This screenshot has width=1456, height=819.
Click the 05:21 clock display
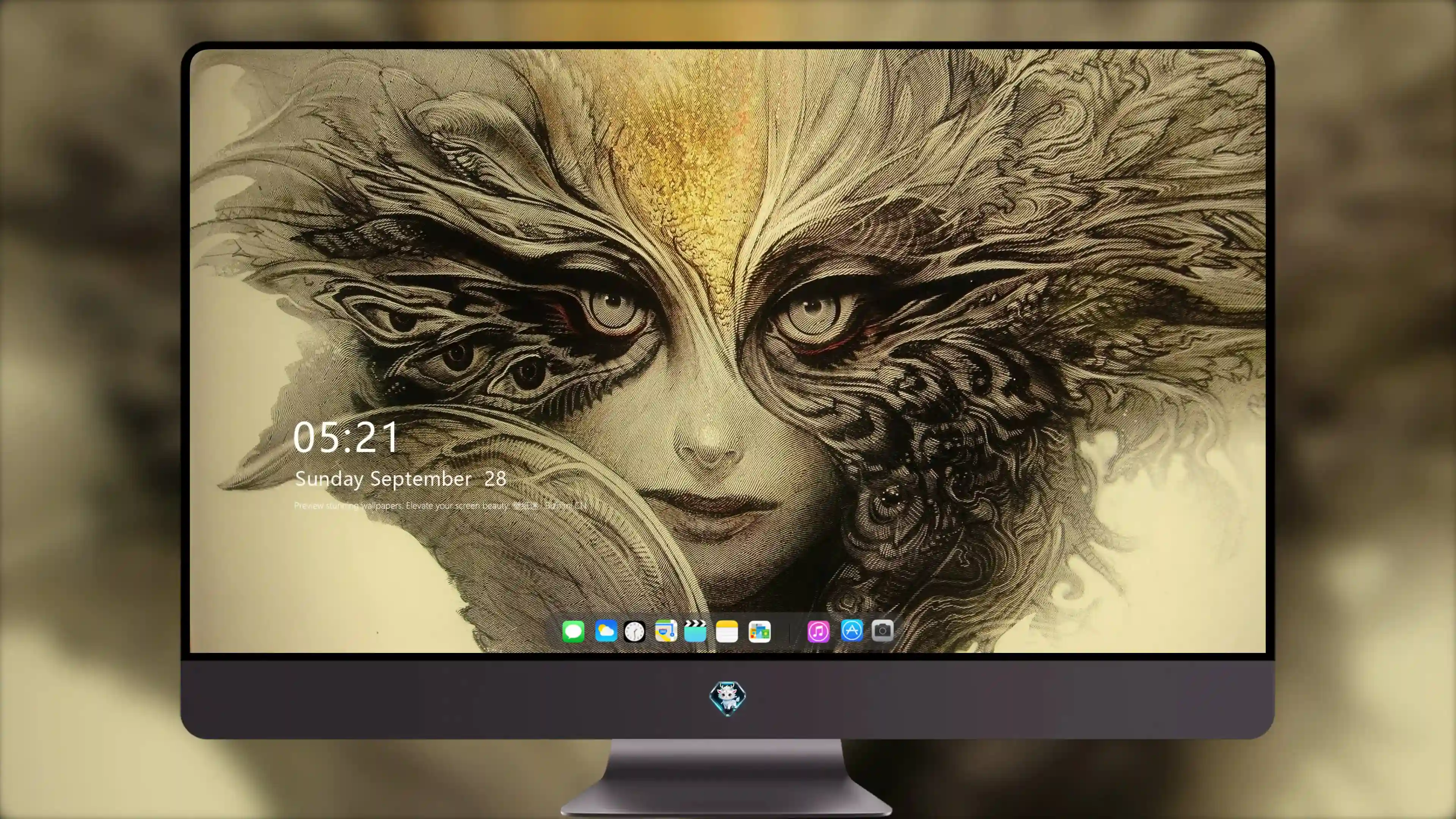pyautogui.click(x=346, y=437)
